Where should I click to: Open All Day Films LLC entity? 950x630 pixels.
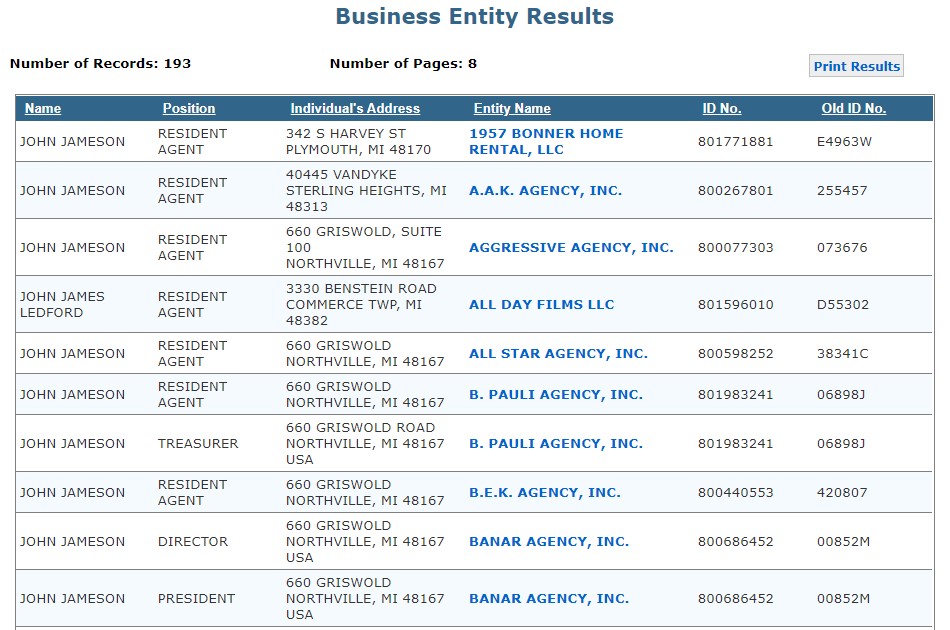(x=542, y=304)
